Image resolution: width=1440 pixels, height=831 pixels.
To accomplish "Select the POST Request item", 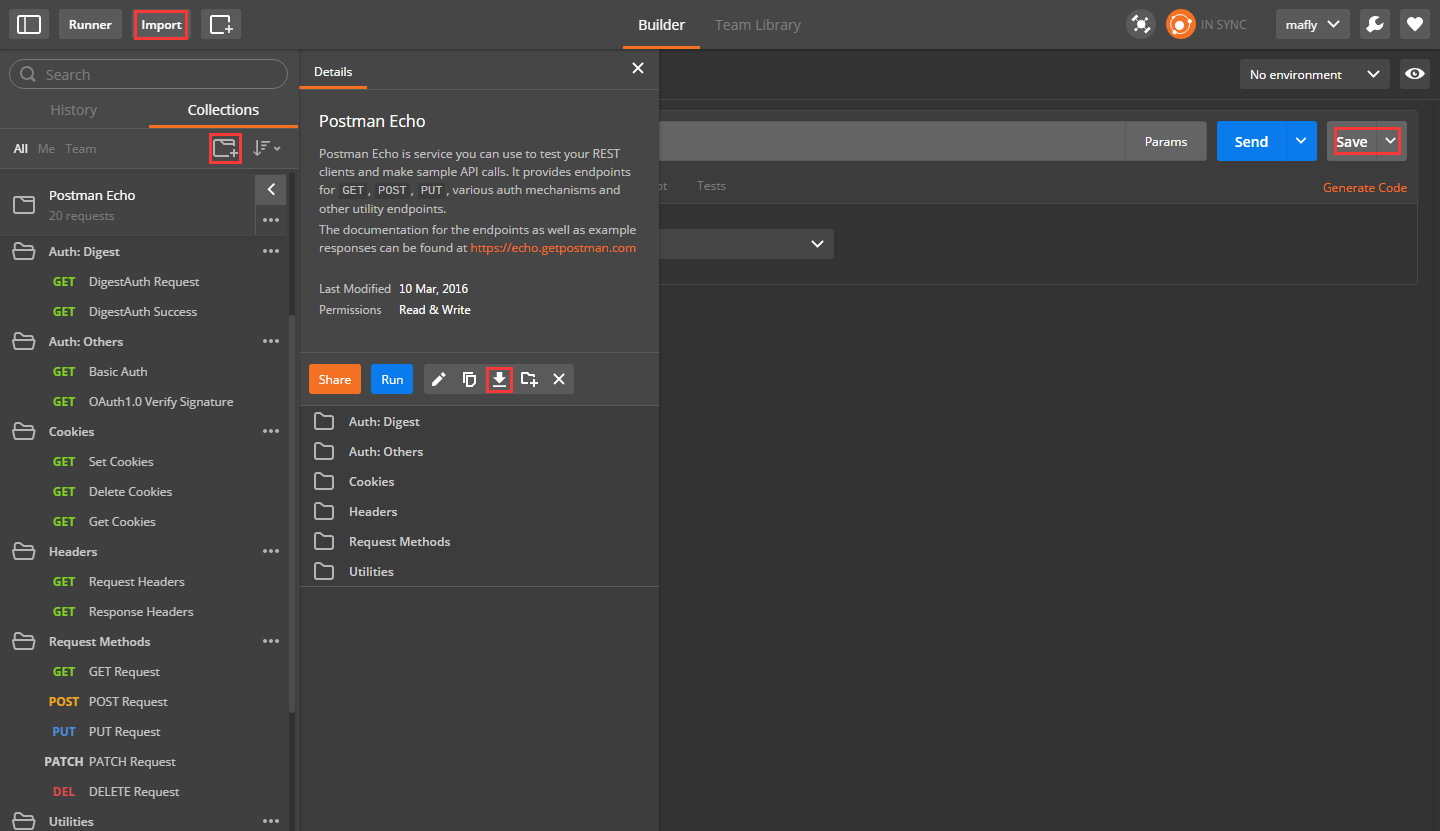I will pos(128,701).
